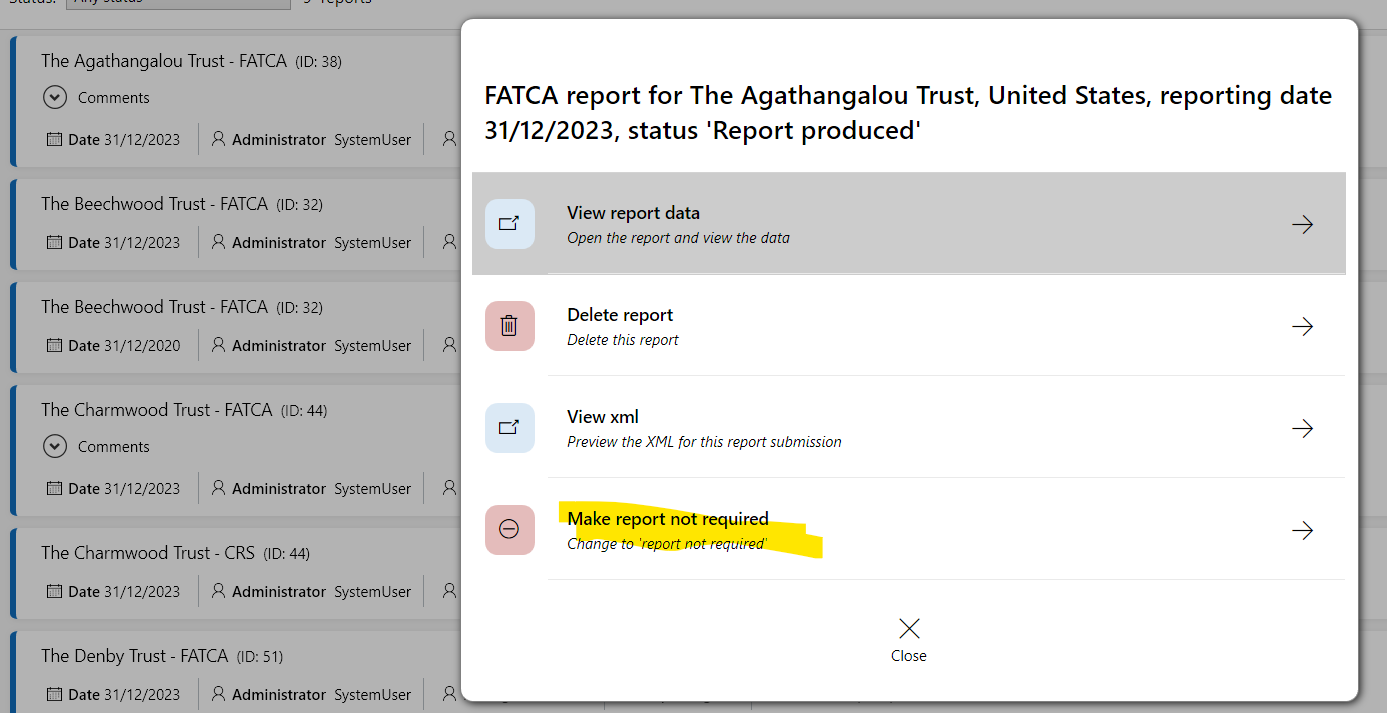Click The Charmwood Trust - CRS title
The height and width of the screenshot is (713, 1387).
click(x=148, y=553)
